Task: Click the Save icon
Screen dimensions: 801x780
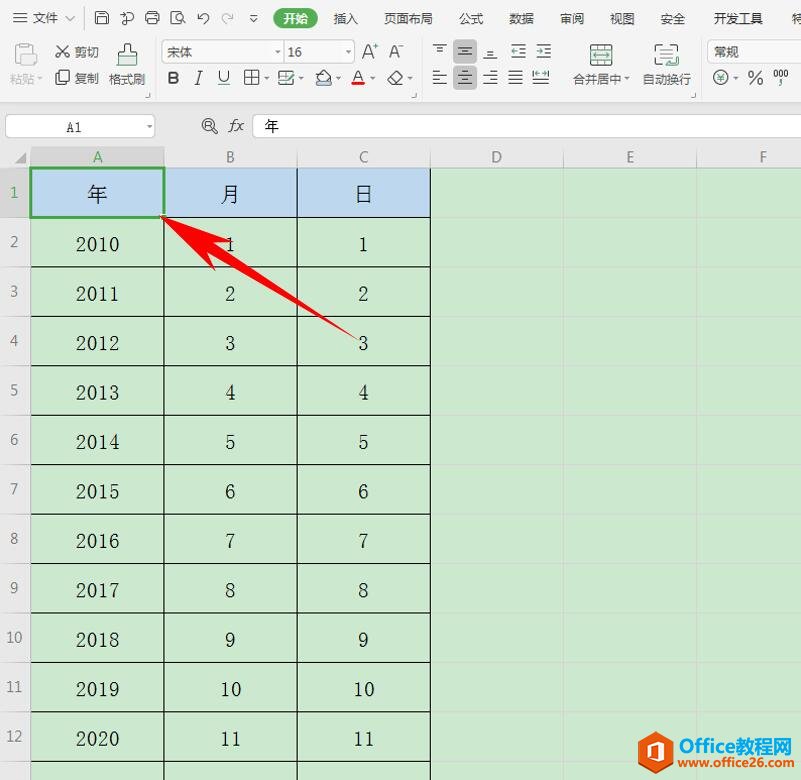Action: (x=101, y=17)
